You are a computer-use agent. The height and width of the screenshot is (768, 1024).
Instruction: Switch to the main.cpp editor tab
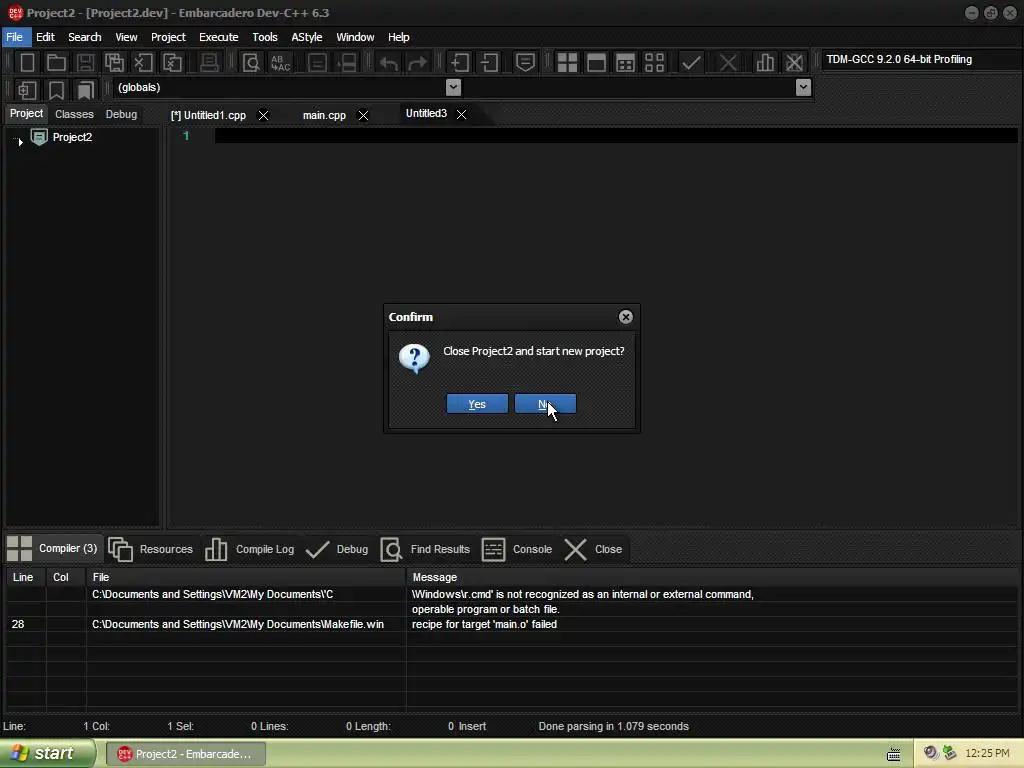(x=324, y=116)
